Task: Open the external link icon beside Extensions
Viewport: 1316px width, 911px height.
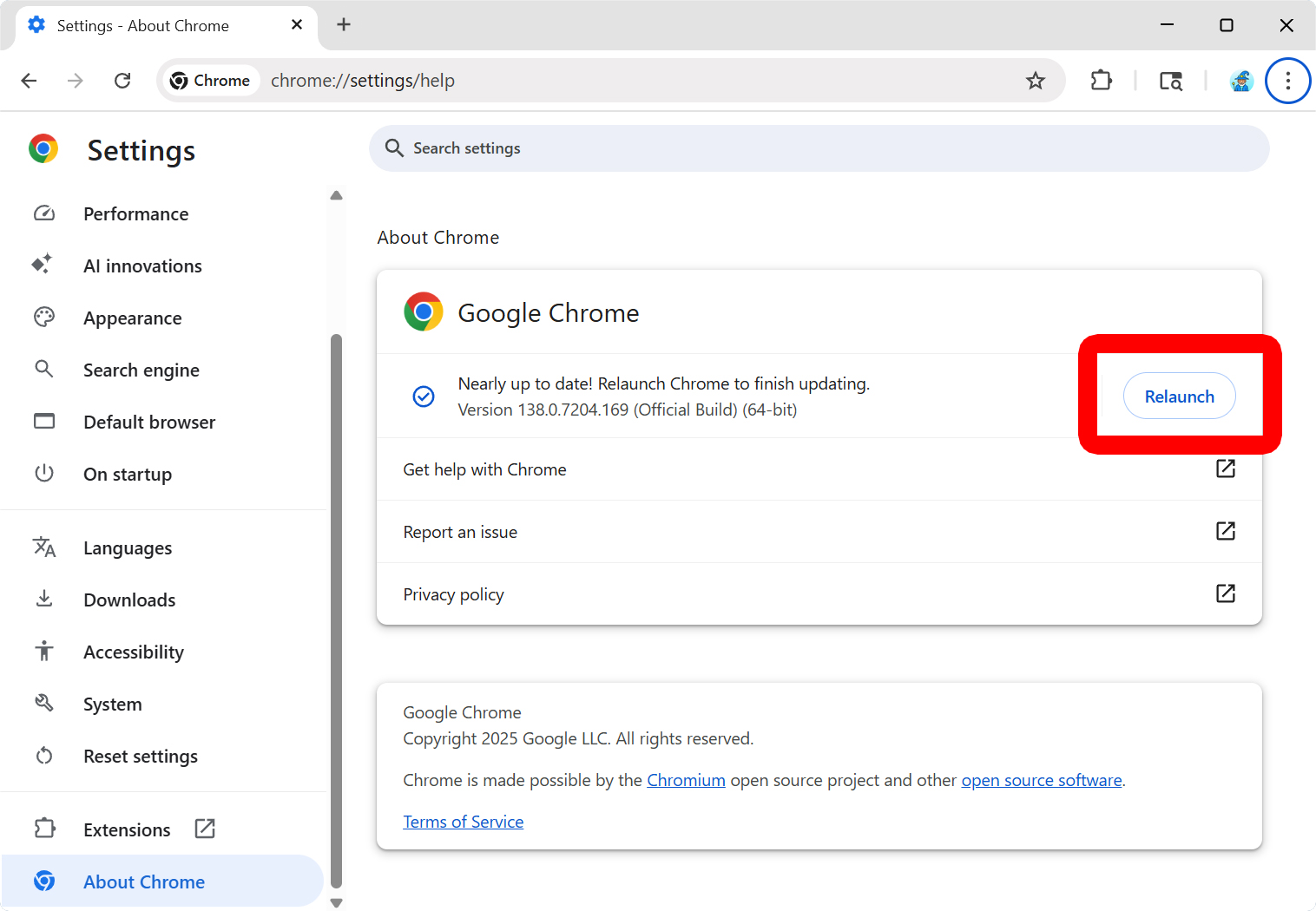Action: coord(204,829)
